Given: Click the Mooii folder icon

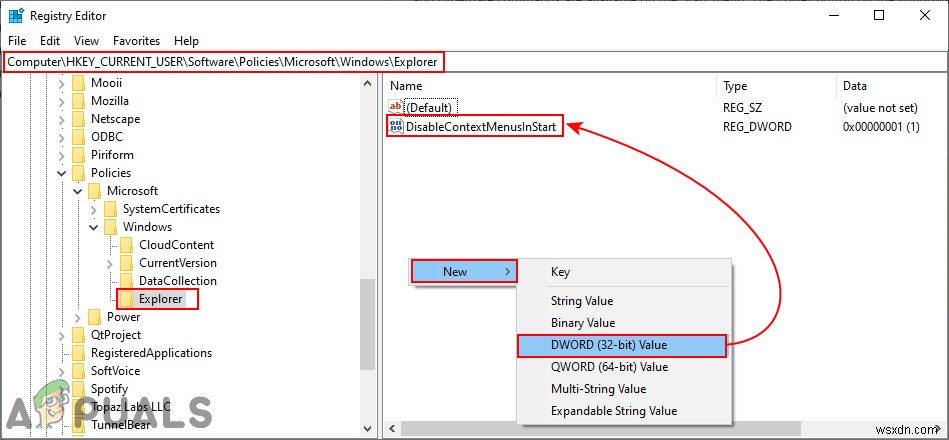Looking at the screenshot, I should click(78, 83).
